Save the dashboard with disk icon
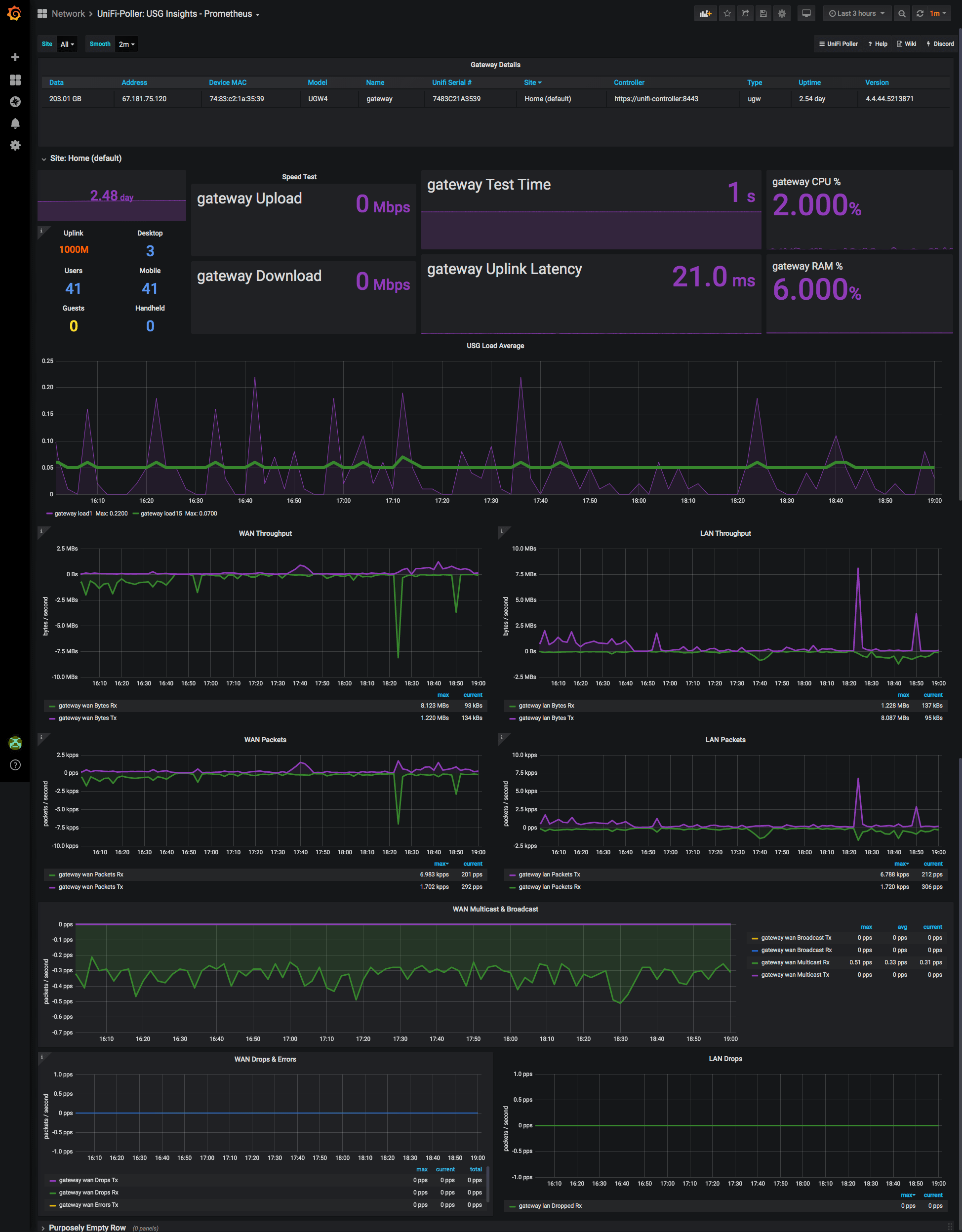The width and height of the screenshot is (962, 1232). [763, 13]
